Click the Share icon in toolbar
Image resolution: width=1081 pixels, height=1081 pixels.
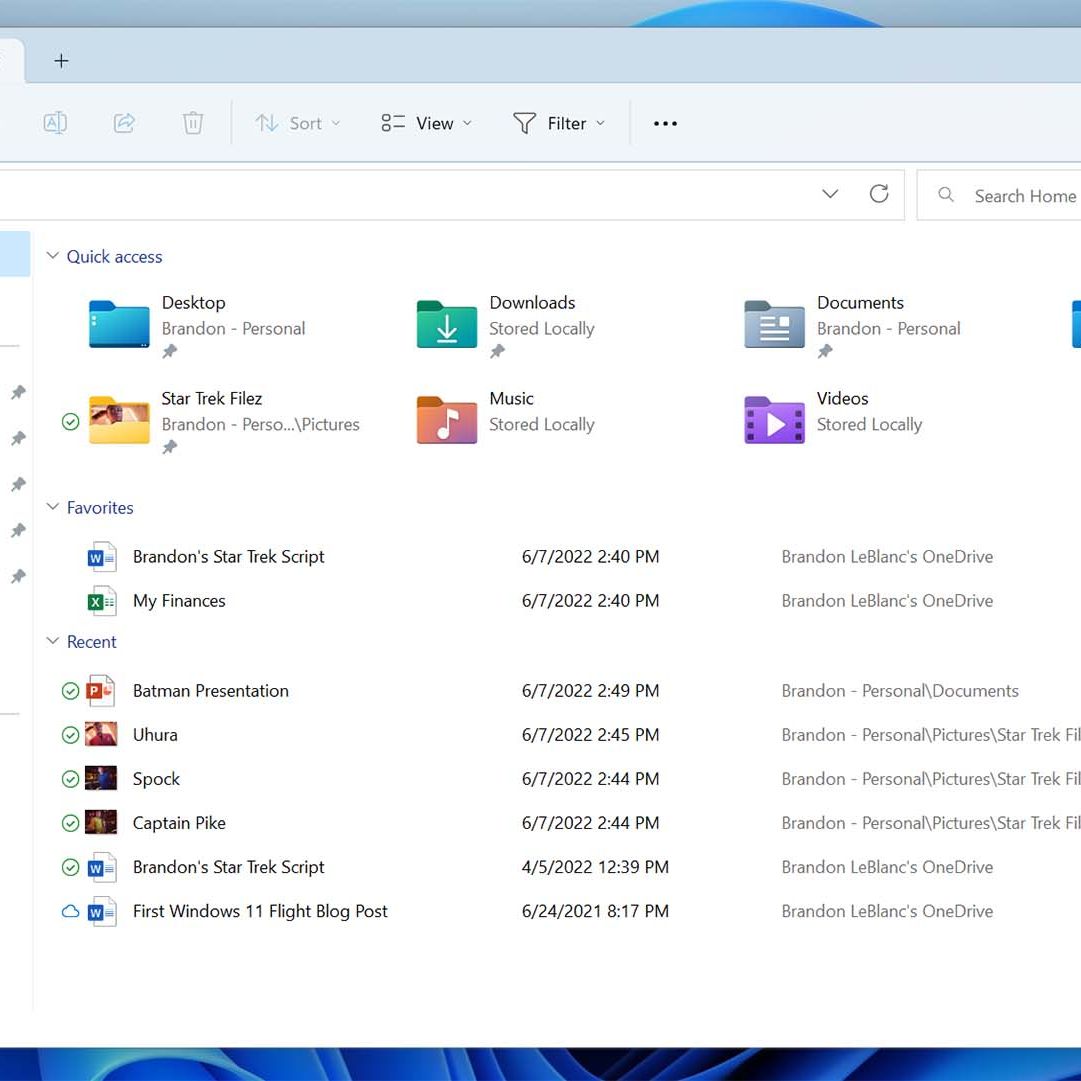(124, 123)
